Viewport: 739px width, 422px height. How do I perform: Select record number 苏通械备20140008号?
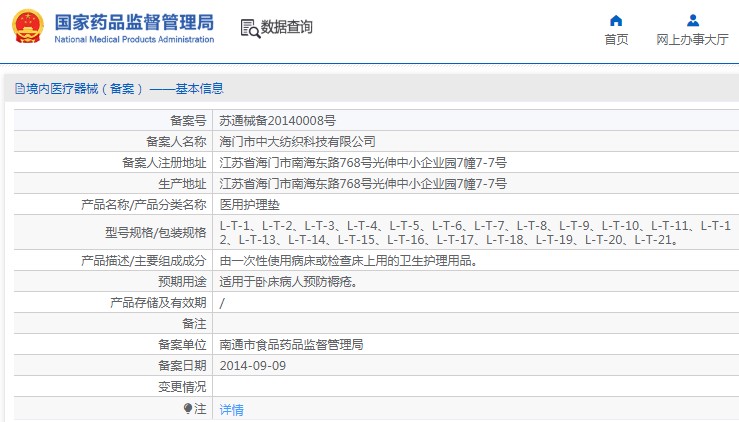(278, 121)
